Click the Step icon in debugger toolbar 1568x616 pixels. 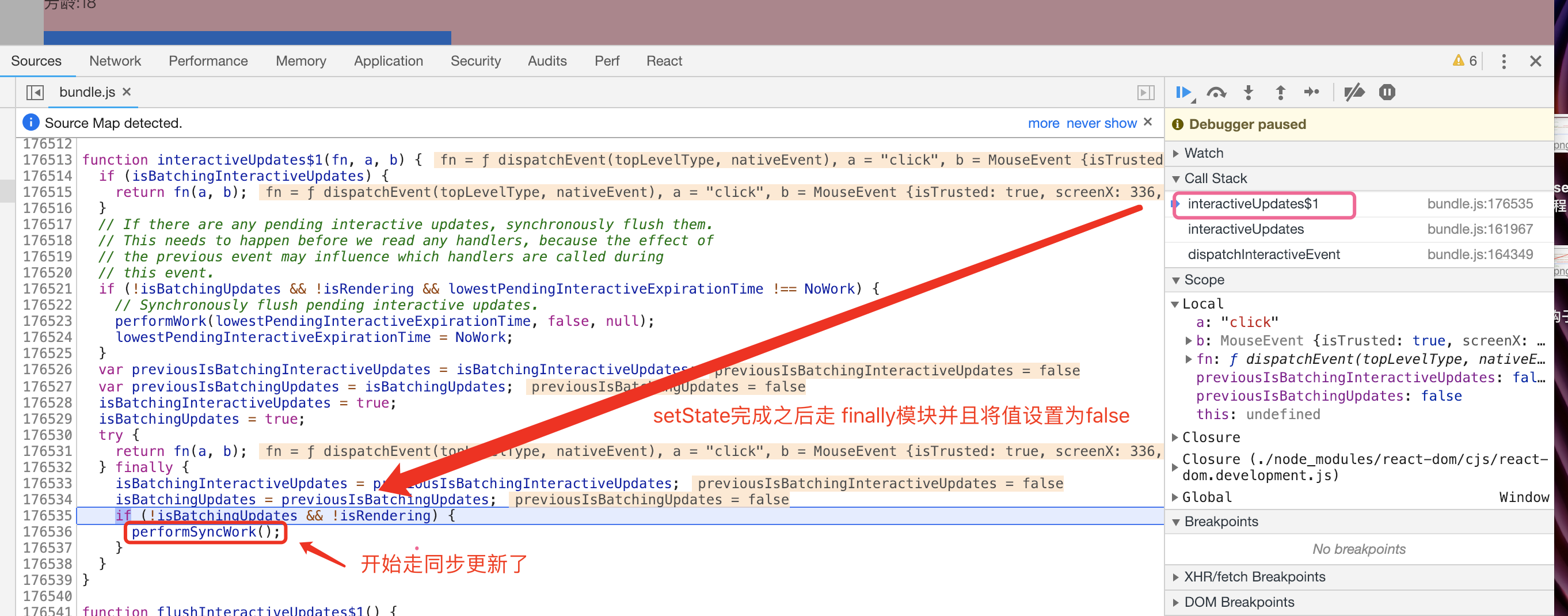pyautogui.click(x=1311, y=93)
